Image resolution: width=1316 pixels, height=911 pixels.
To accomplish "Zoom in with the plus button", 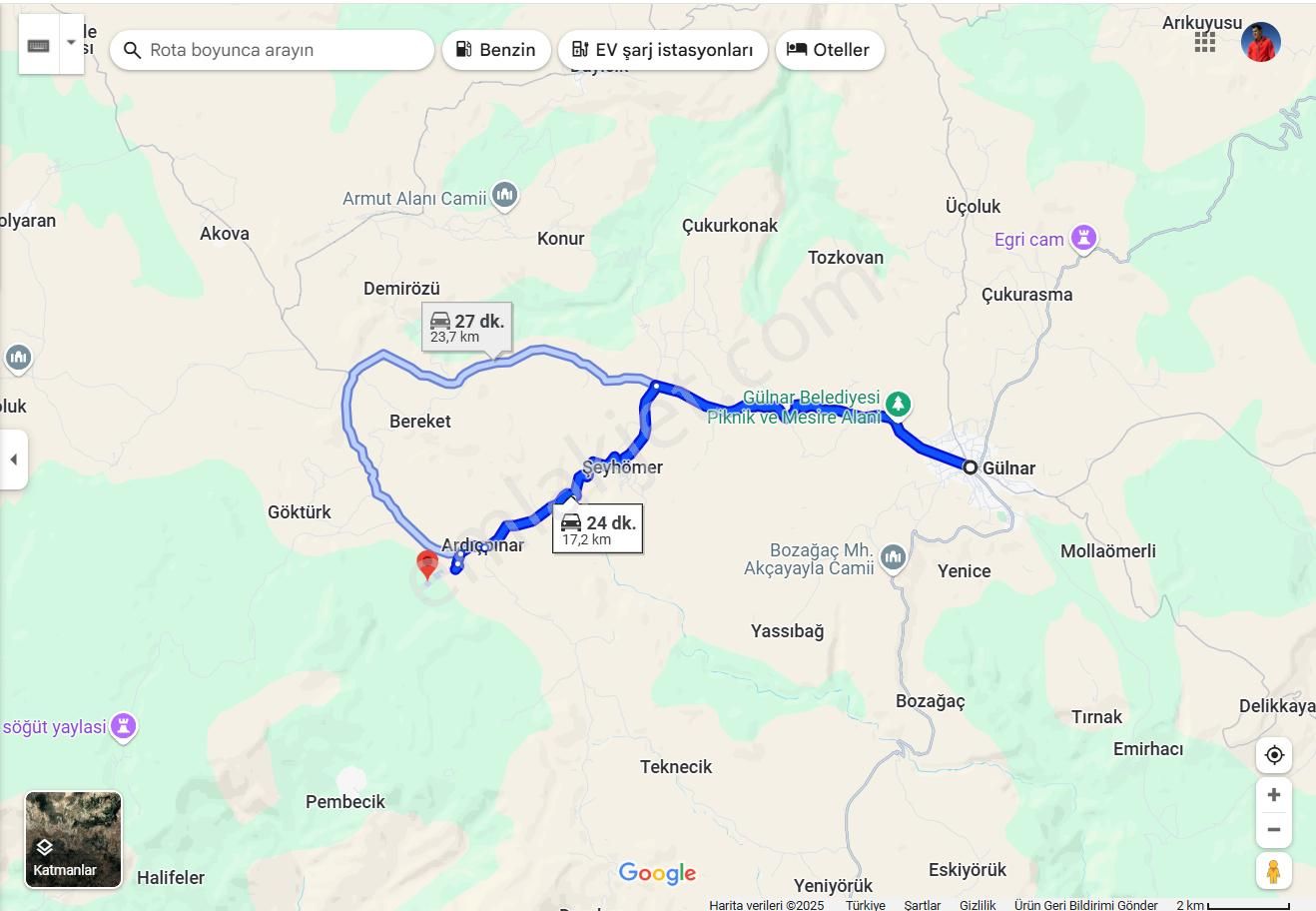I will [x=1274, y=795].
